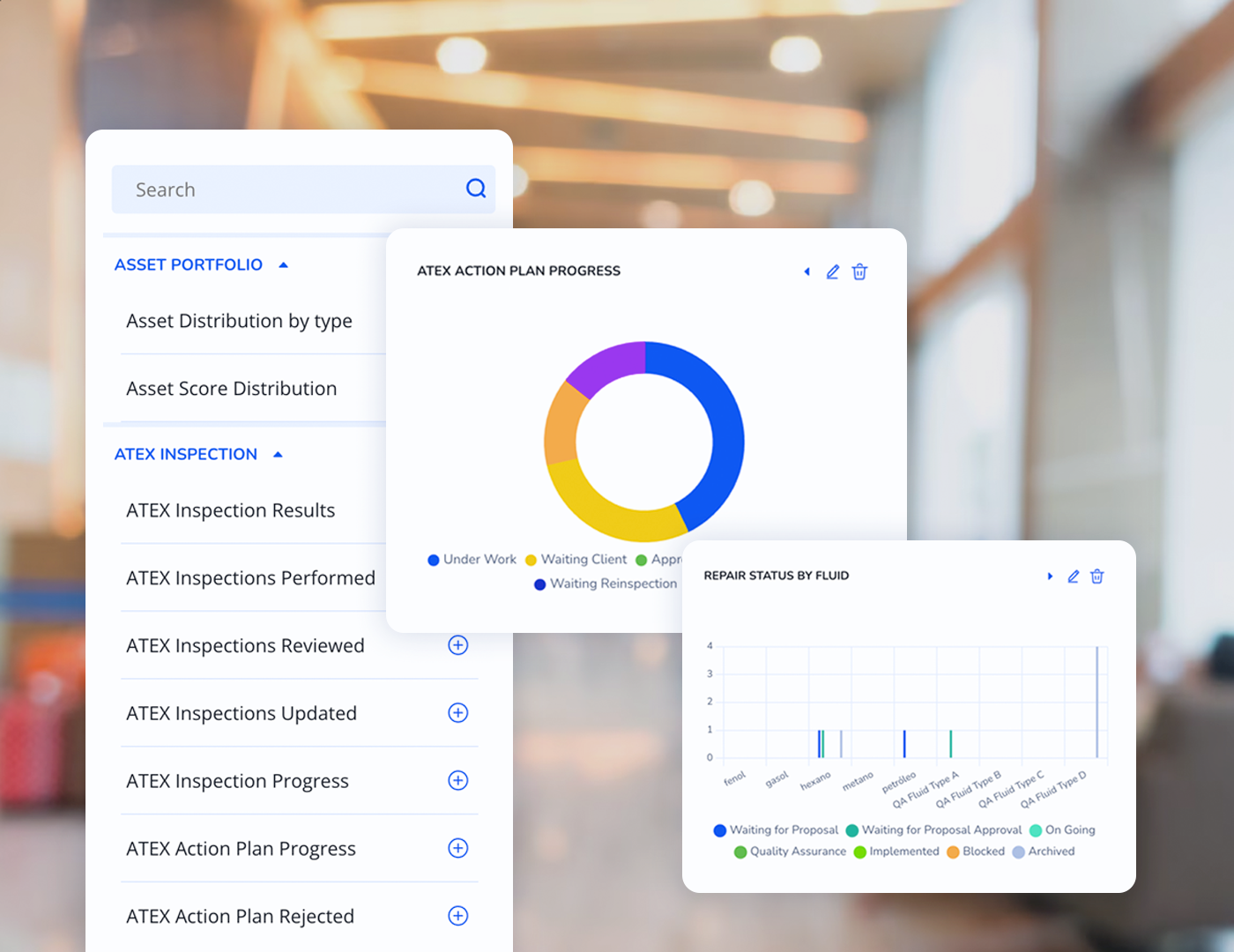The height and width of the screenshot is (952, 1234).
Task: Click the search magnifier icon
Action: coord(476,189)
